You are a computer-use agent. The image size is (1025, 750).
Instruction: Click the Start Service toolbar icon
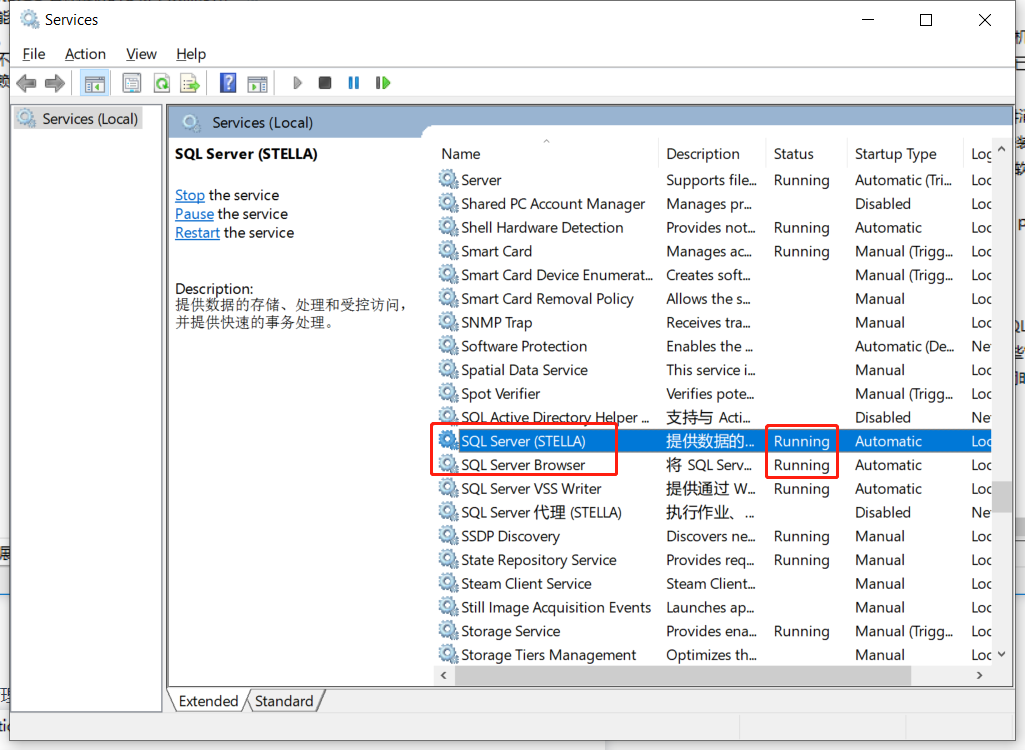coord(297,82)
